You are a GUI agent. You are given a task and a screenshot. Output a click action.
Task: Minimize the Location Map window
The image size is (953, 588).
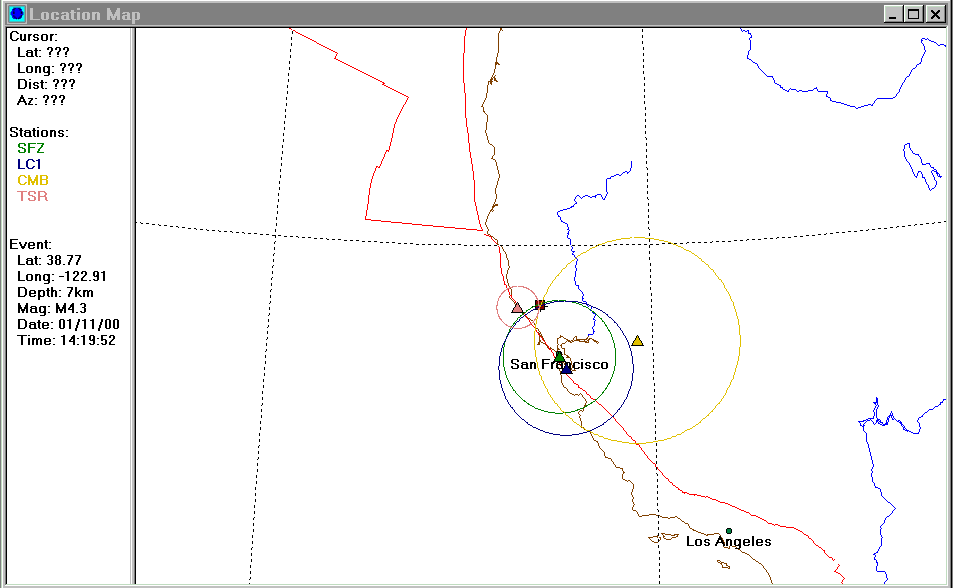pos(892,14)
